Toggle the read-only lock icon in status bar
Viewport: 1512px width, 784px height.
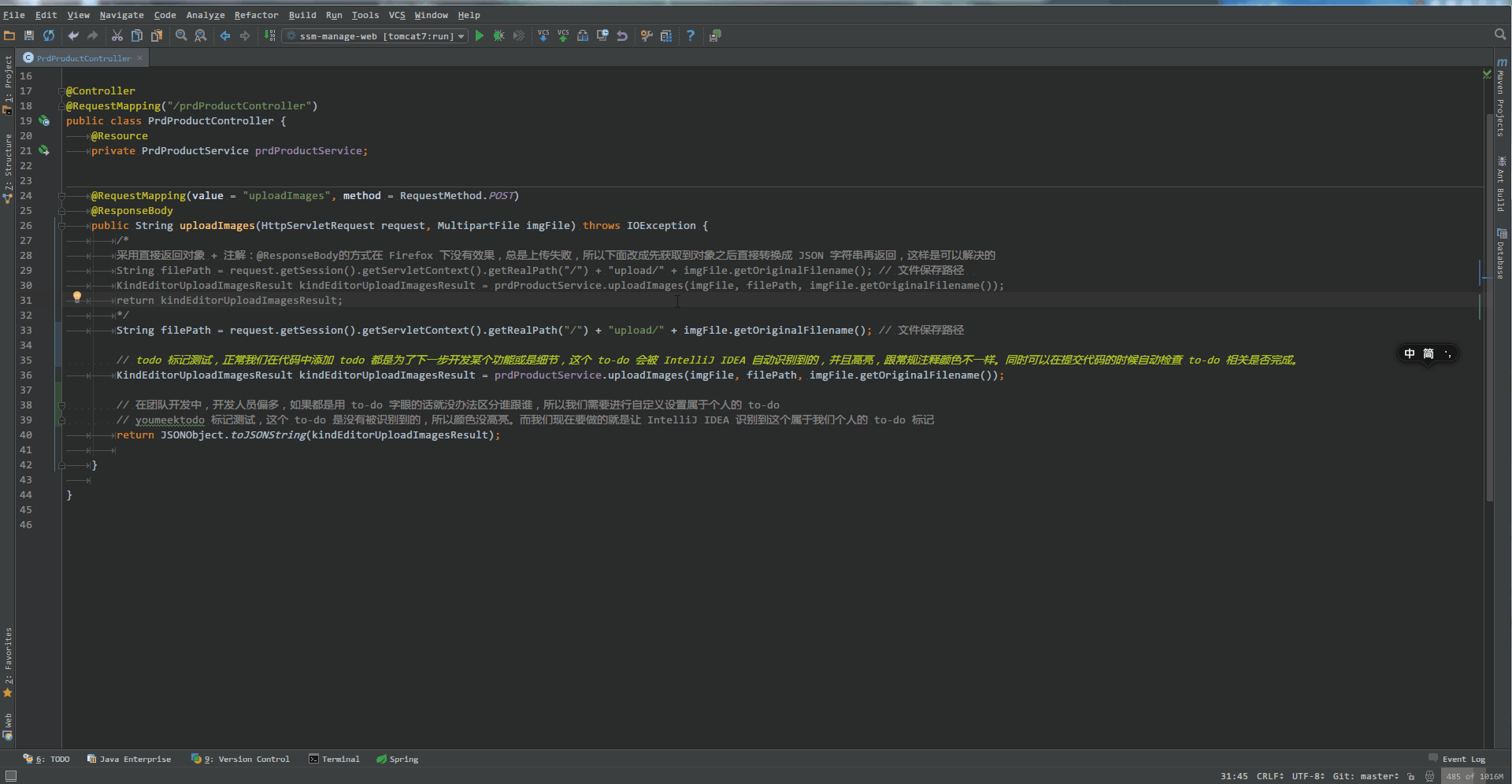pyautogui.click(x=1411, y=776)
